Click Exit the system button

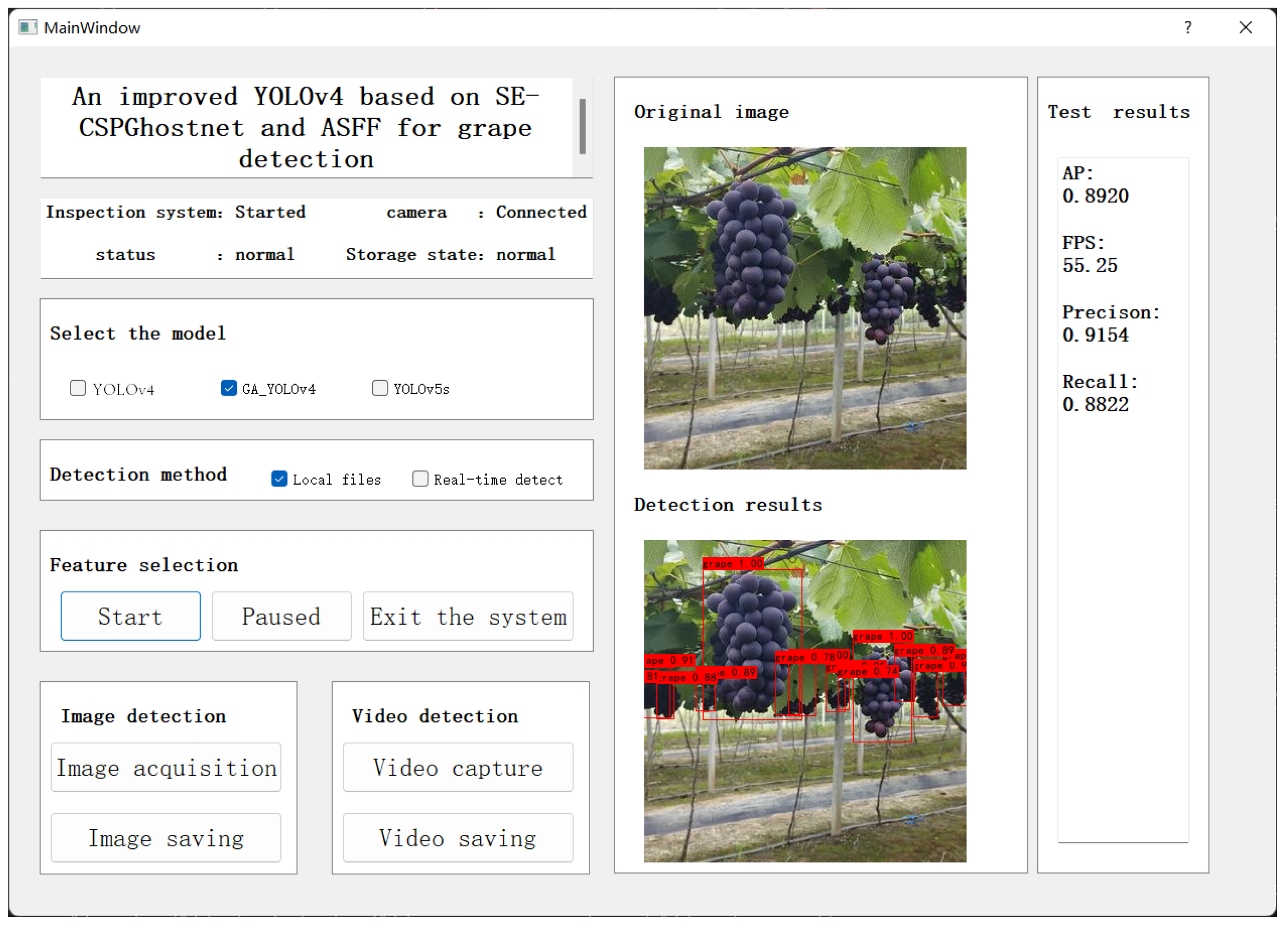coord(468,616)
